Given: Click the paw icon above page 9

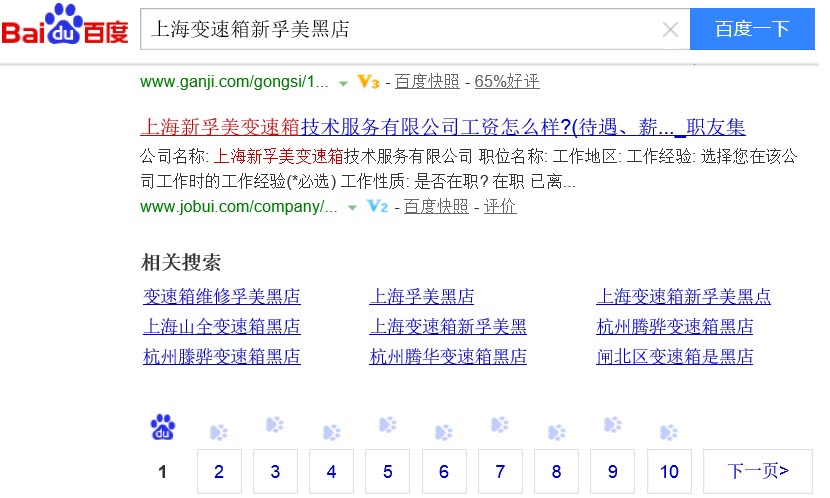Looking at the screenshot, I should (x=612, y=424).
